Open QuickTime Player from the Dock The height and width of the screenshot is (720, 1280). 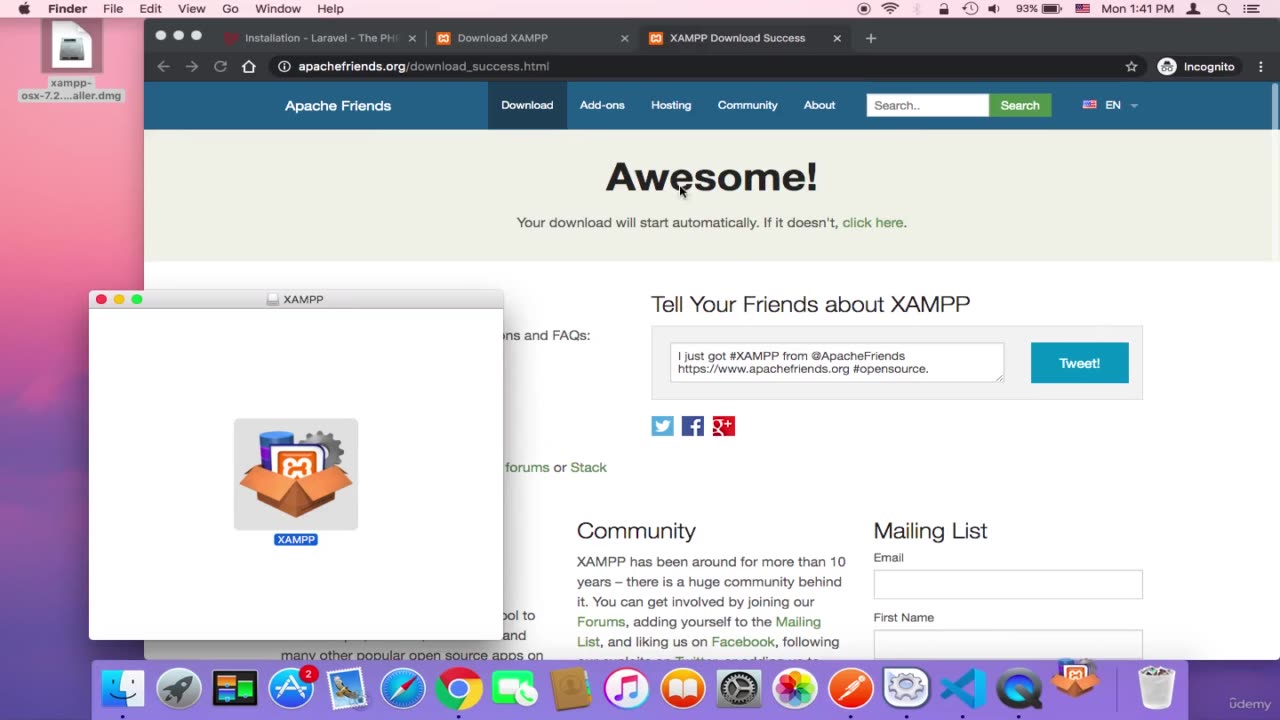click(1019, 688)
